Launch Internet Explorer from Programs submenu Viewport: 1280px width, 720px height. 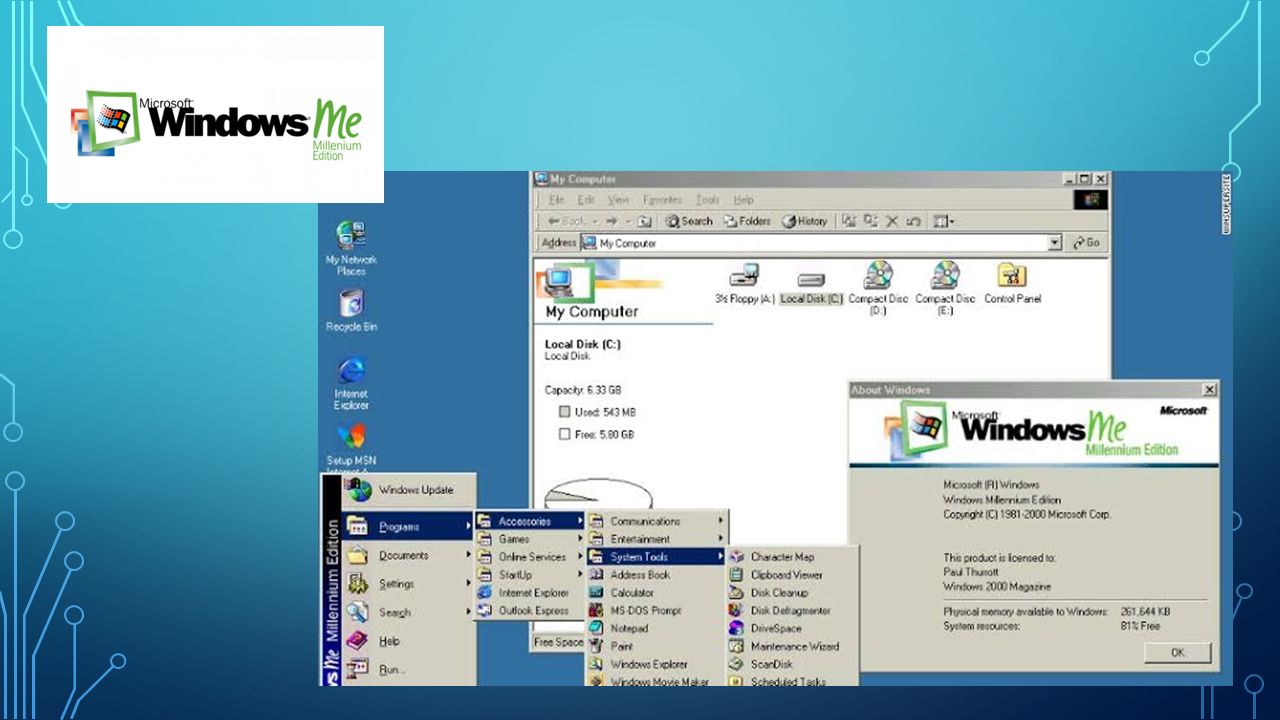(x=530, y=593)
